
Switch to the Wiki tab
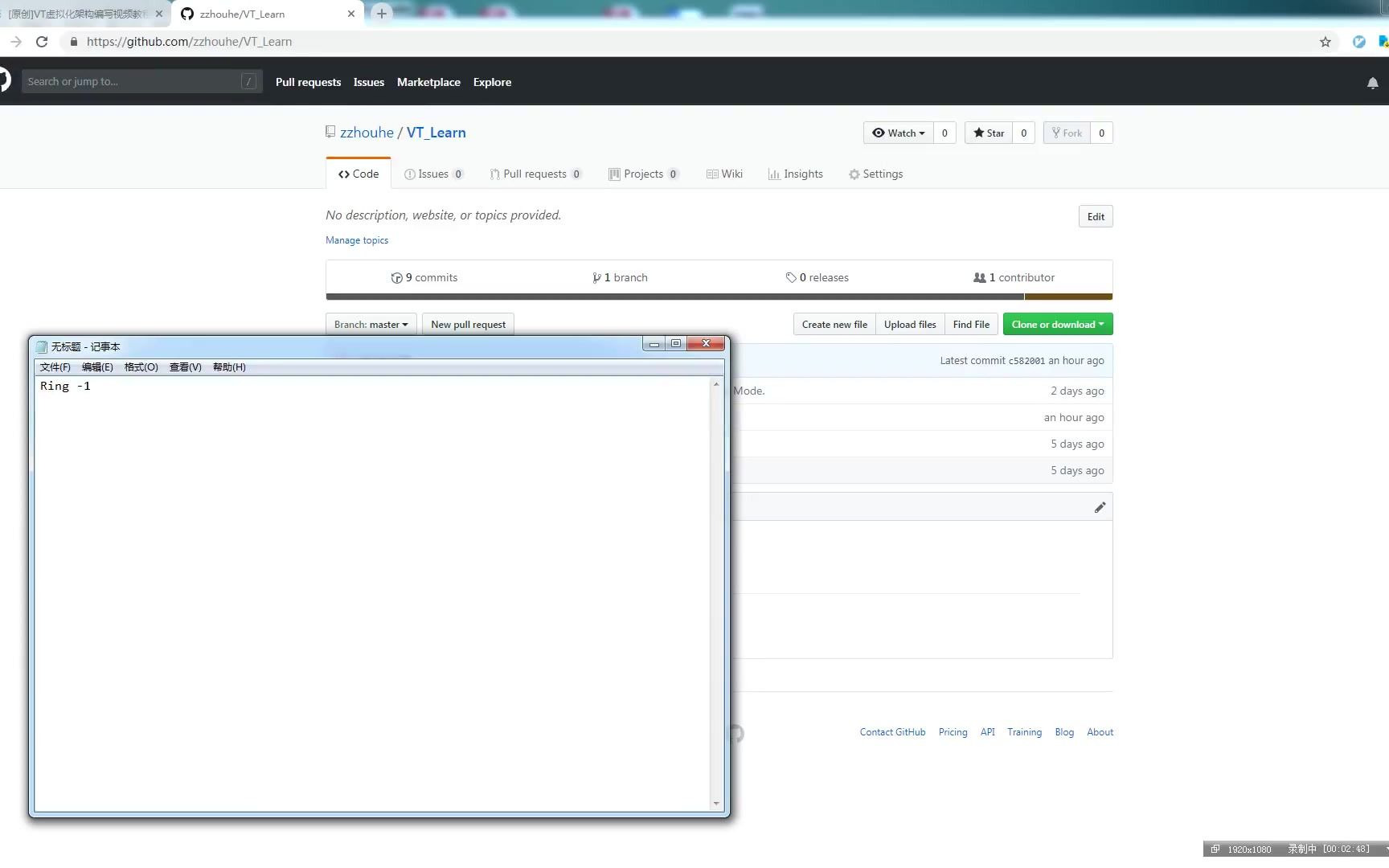[x=724, y=174]
